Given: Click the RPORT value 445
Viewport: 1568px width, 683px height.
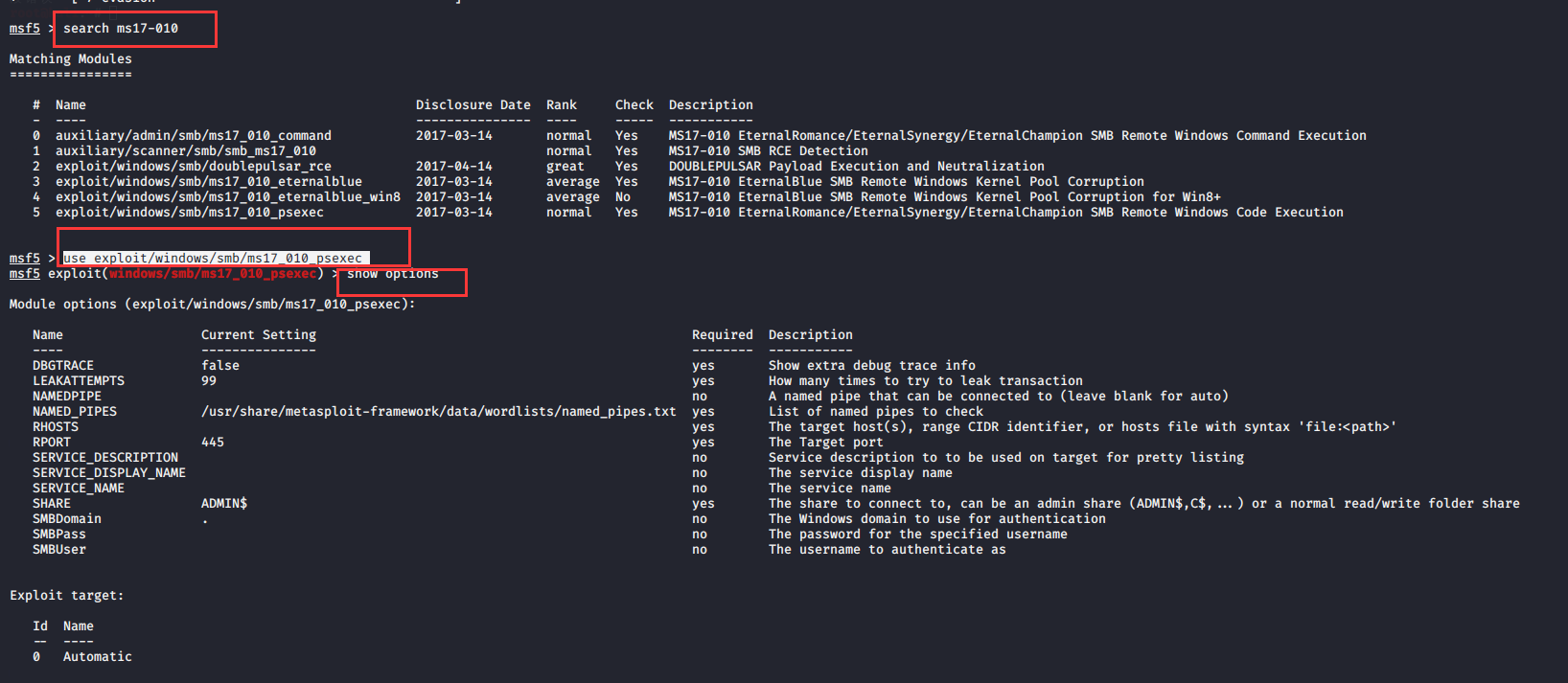Looking at the screenshot, I should point(213,443).
